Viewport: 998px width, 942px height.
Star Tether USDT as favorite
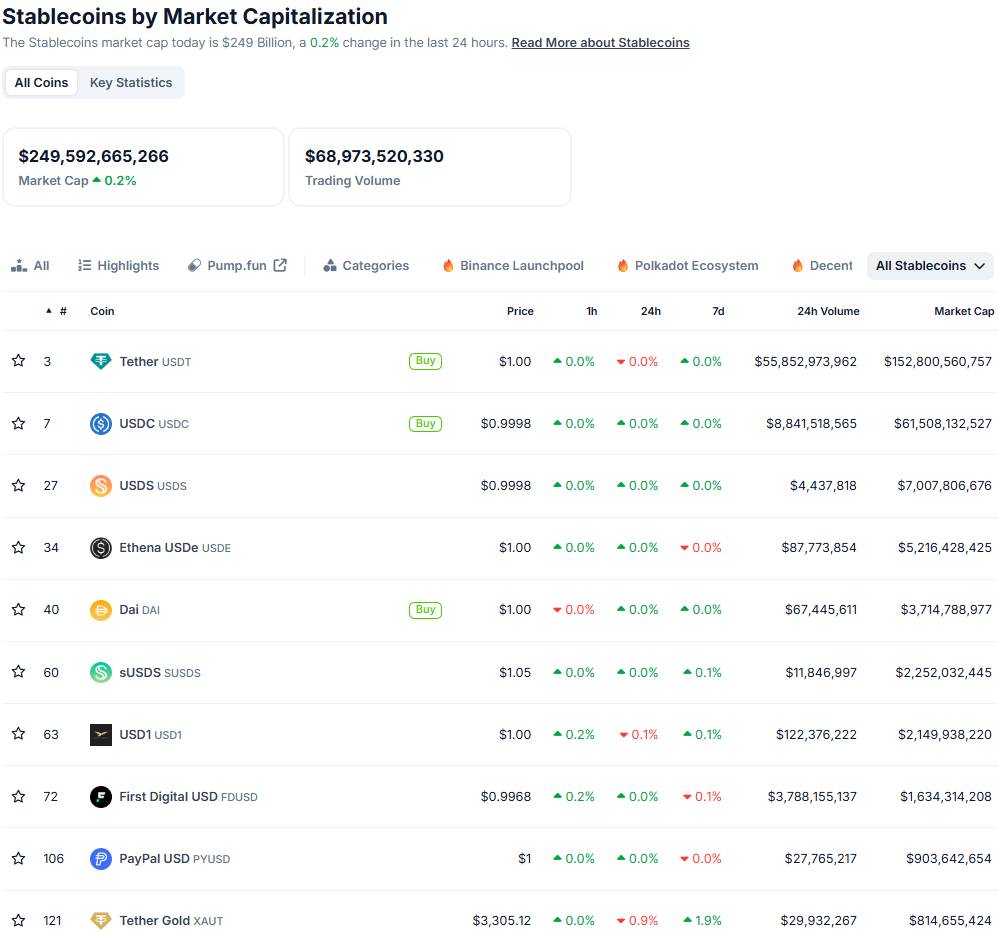coord(18,361)
